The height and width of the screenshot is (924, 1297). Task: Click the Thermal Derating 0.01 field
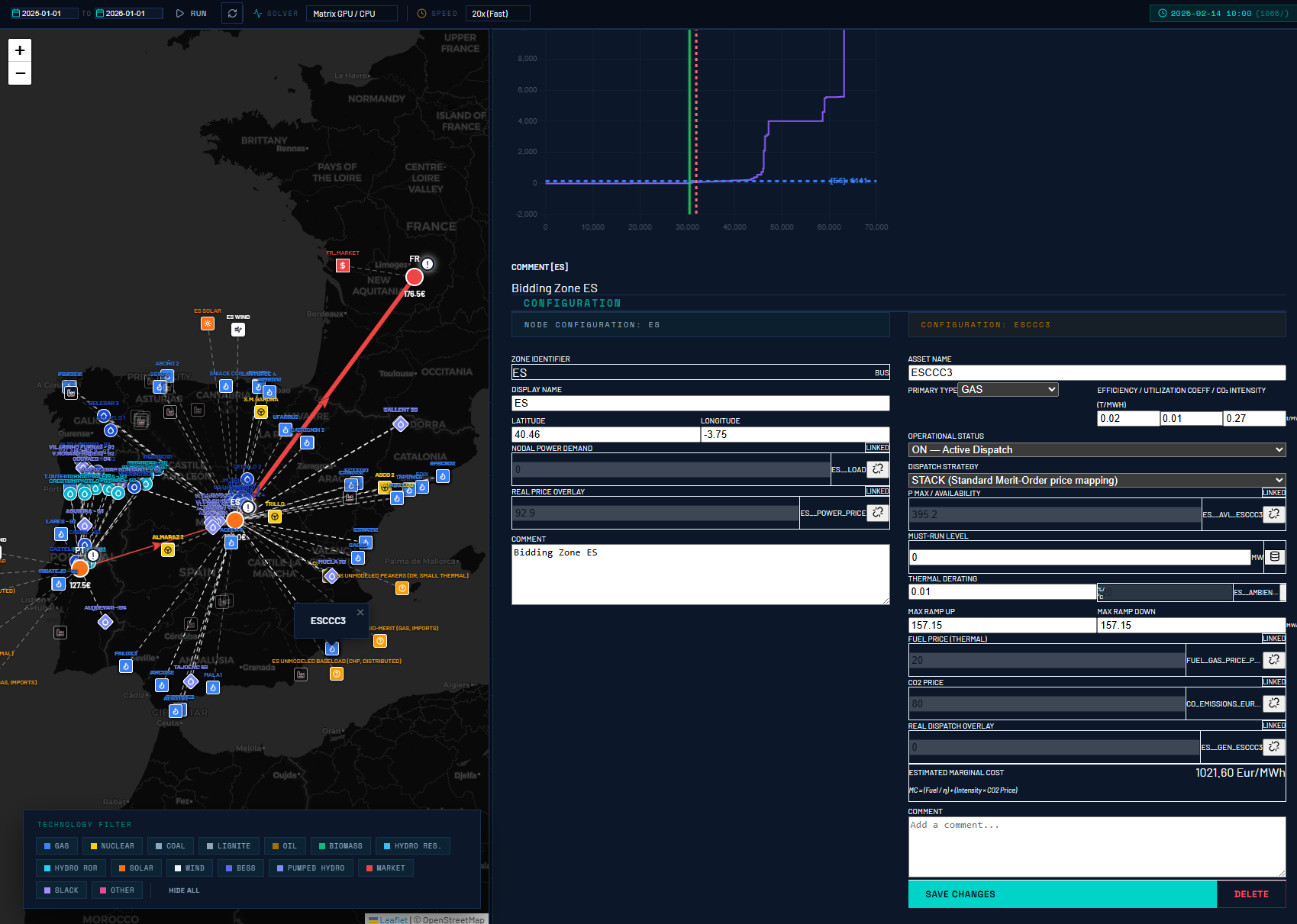coord(1002,591)
